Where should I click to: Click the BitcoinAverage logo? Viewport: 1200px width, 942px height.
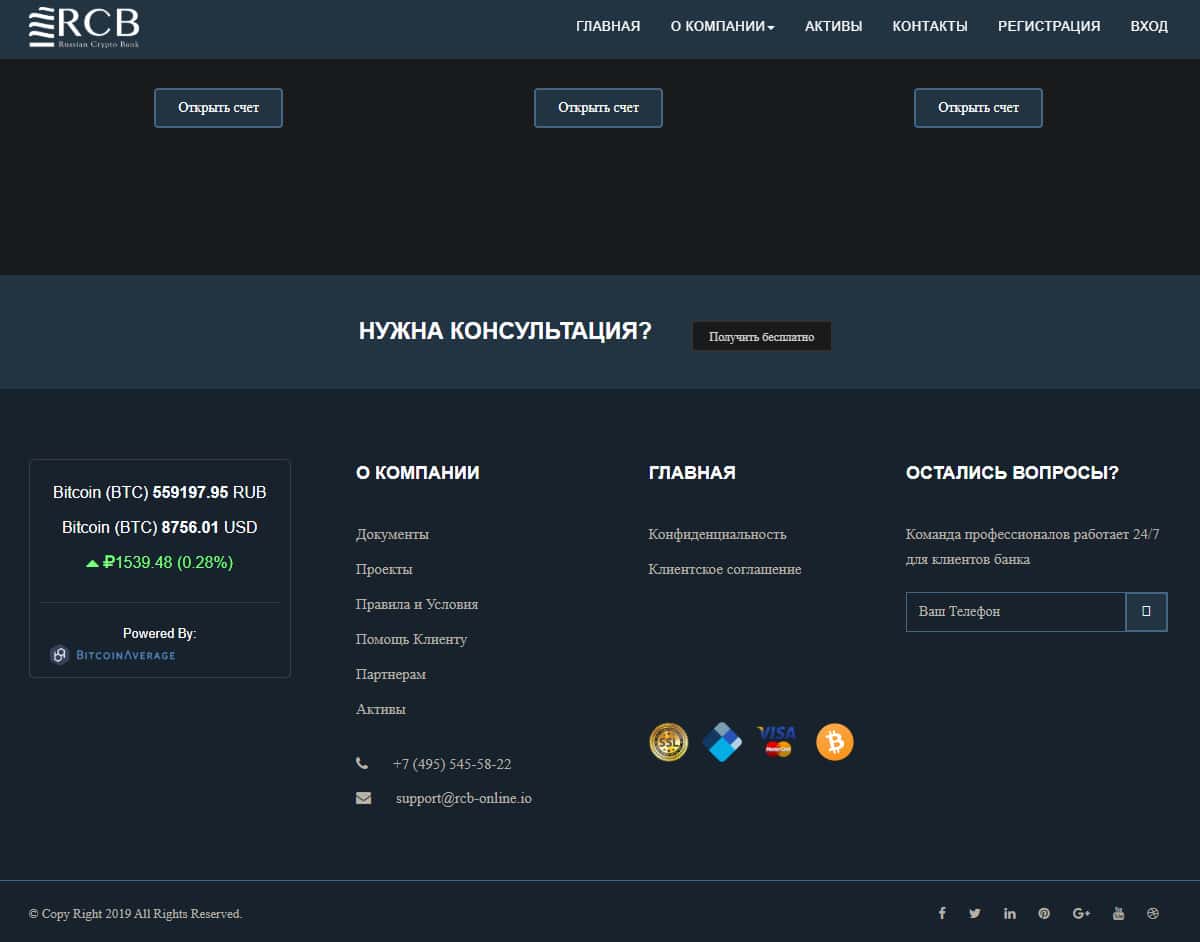coord(113,655)
